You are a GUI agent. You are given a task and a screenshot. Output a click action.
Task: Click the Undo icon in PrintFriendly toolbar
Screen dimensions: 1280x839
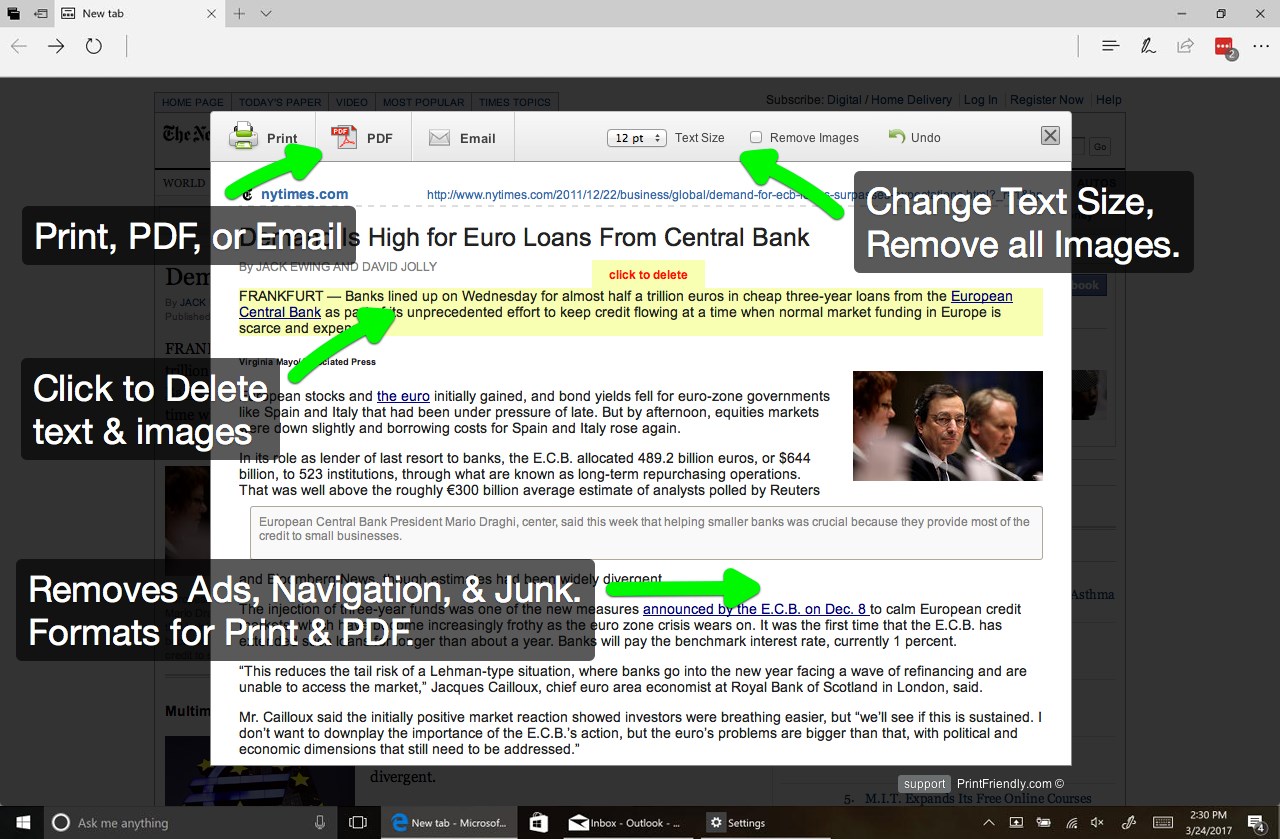pos(914,137)
